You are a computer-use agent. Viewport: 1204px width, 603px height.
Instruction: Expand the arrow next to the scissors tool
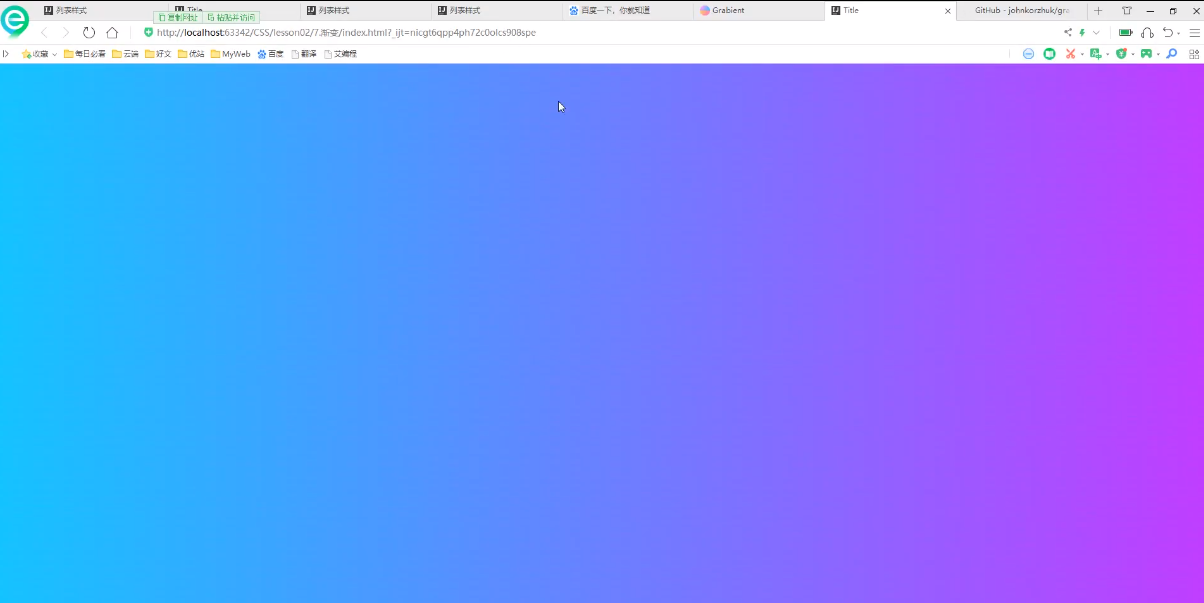1082,54
